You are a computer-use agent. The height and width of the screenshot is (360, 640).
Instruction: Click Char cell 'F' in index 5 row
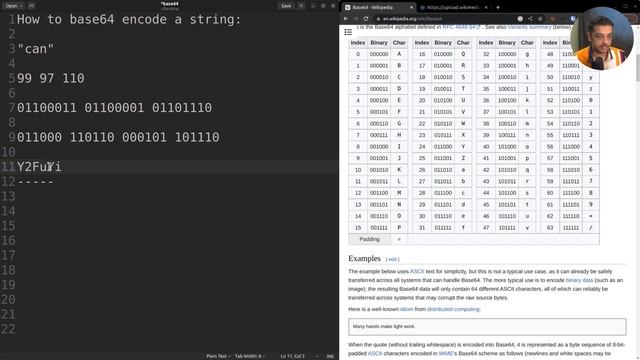pos(399,112)
